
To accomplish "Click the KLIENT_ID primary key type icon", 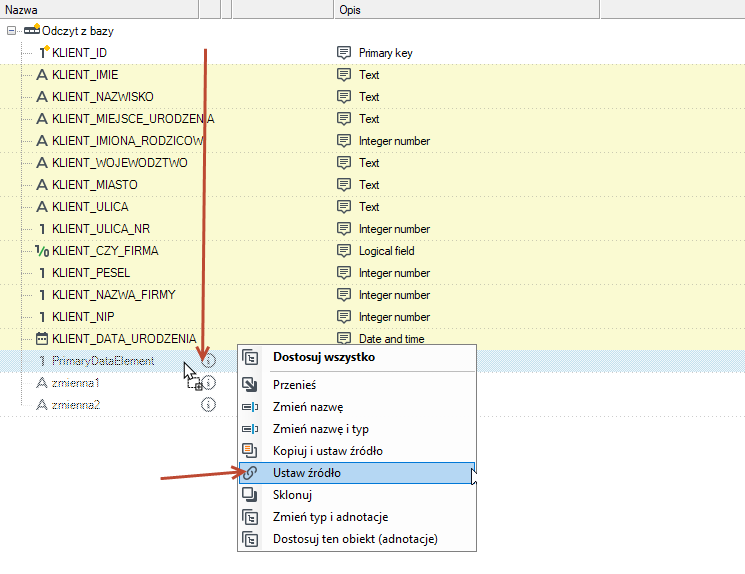I will click(44, 52).
